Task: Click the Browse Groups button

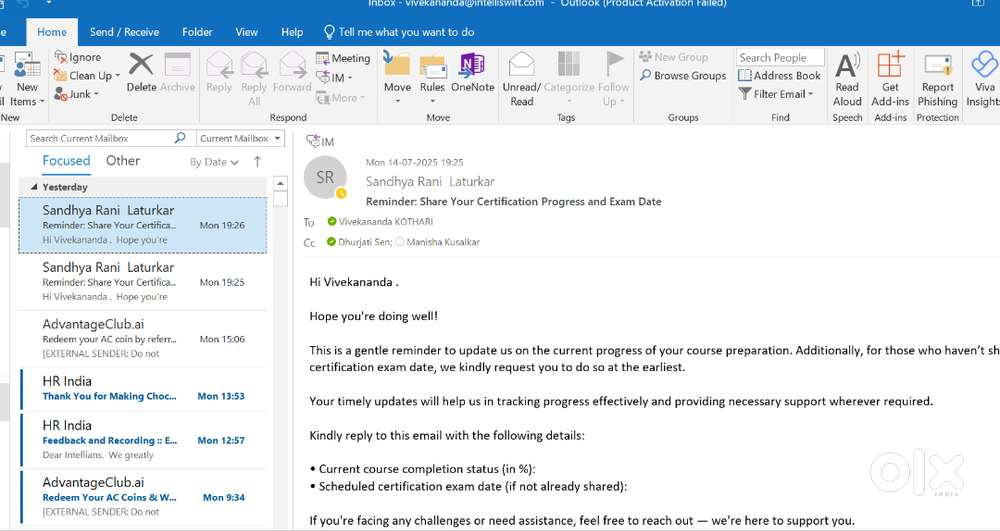Action: coord(683,76)
